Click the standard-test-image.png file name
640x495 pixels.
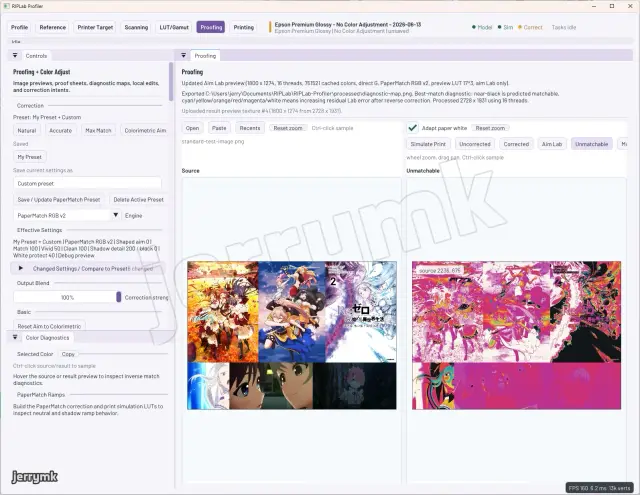213,142
